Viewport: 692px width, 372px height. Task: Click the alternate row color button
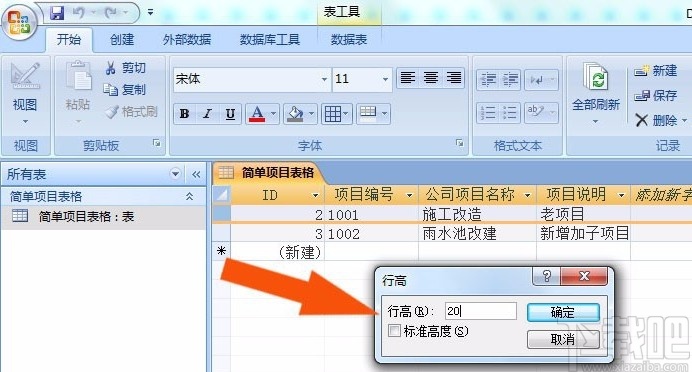point(373,114)
